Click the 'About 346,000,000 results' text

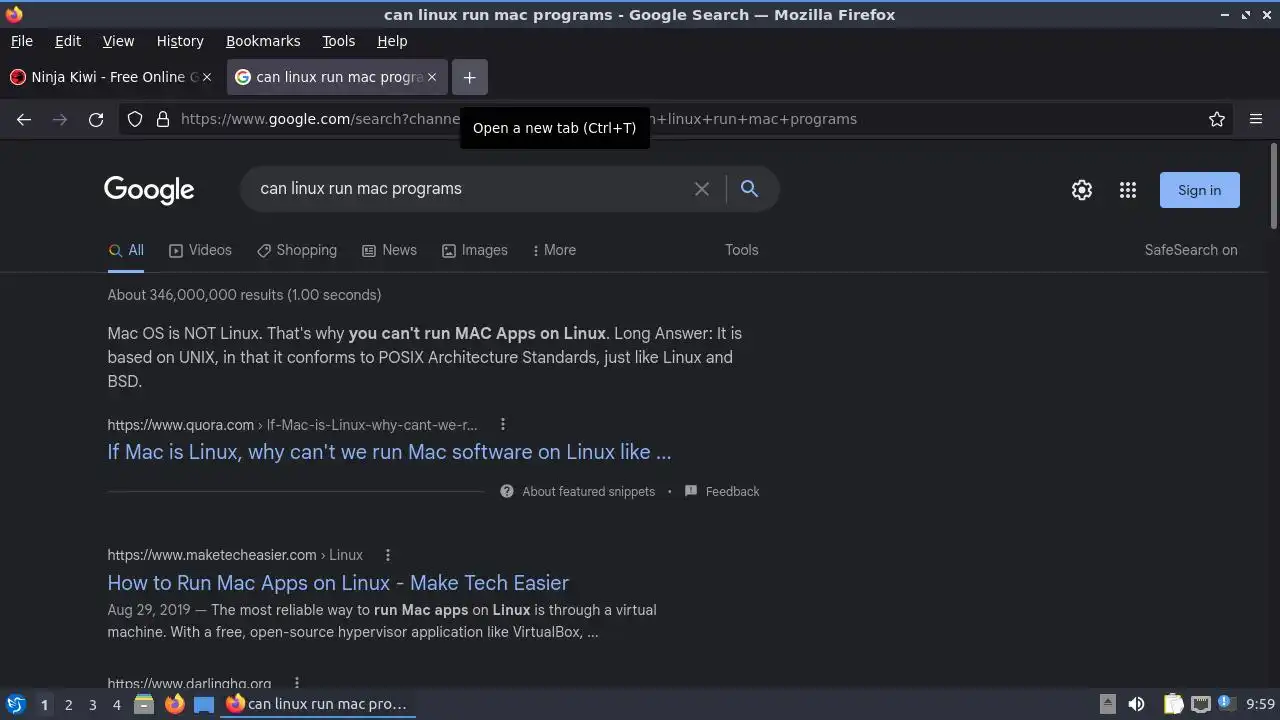tap(244, 295)
